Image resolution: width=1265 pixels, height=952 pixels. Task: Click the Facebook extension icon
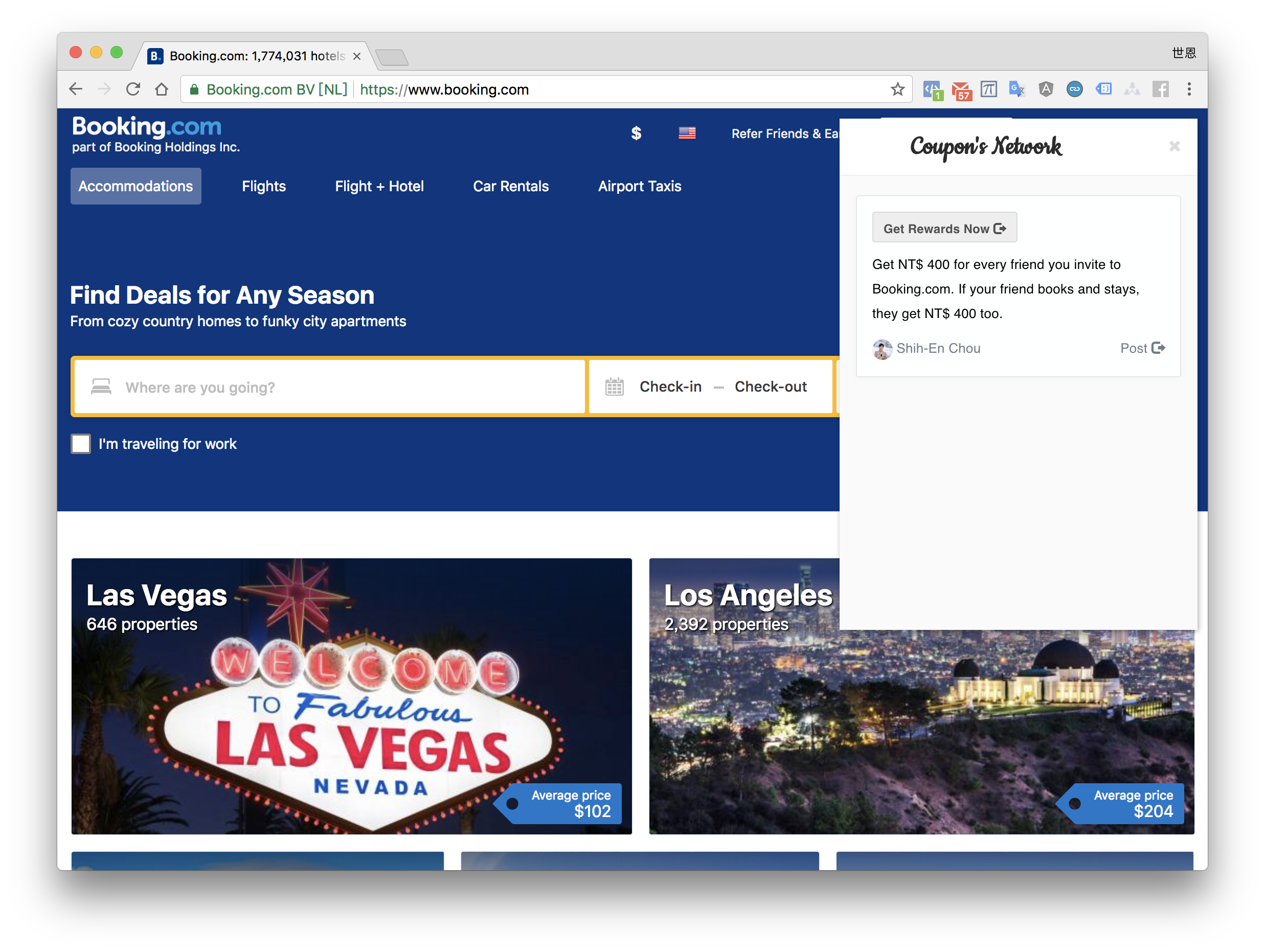1160,89
